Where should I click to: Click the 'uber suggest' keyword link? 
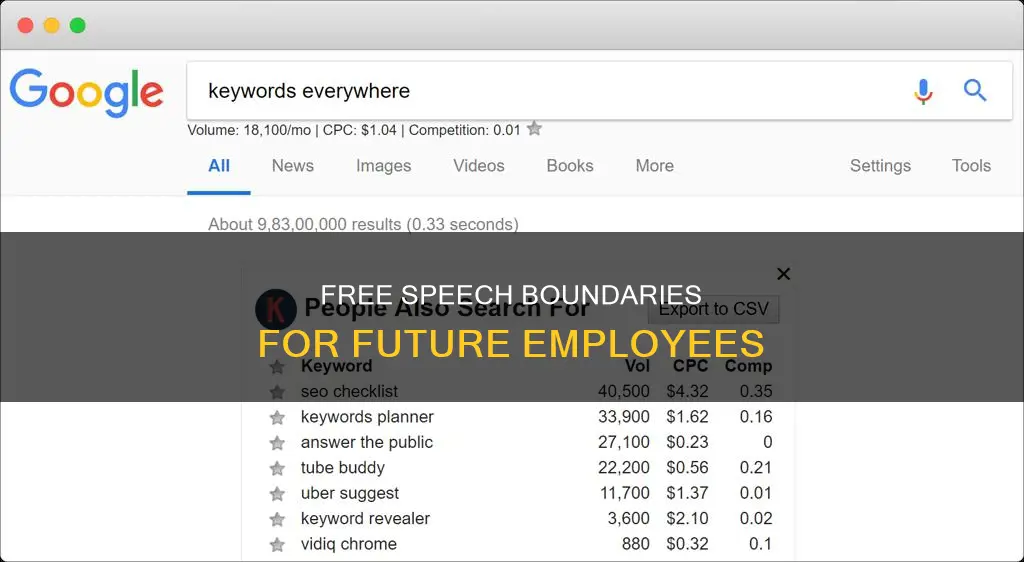pos(349,493)
